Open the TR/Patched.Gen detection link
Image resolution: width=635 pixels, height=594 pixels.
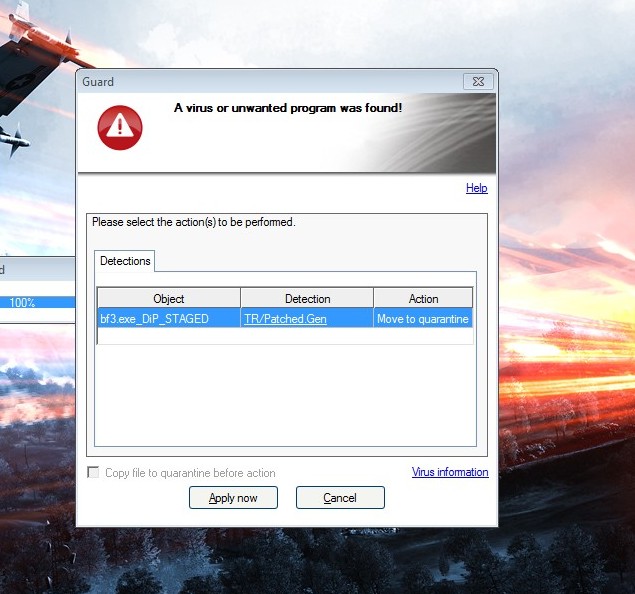click(285, 319)
